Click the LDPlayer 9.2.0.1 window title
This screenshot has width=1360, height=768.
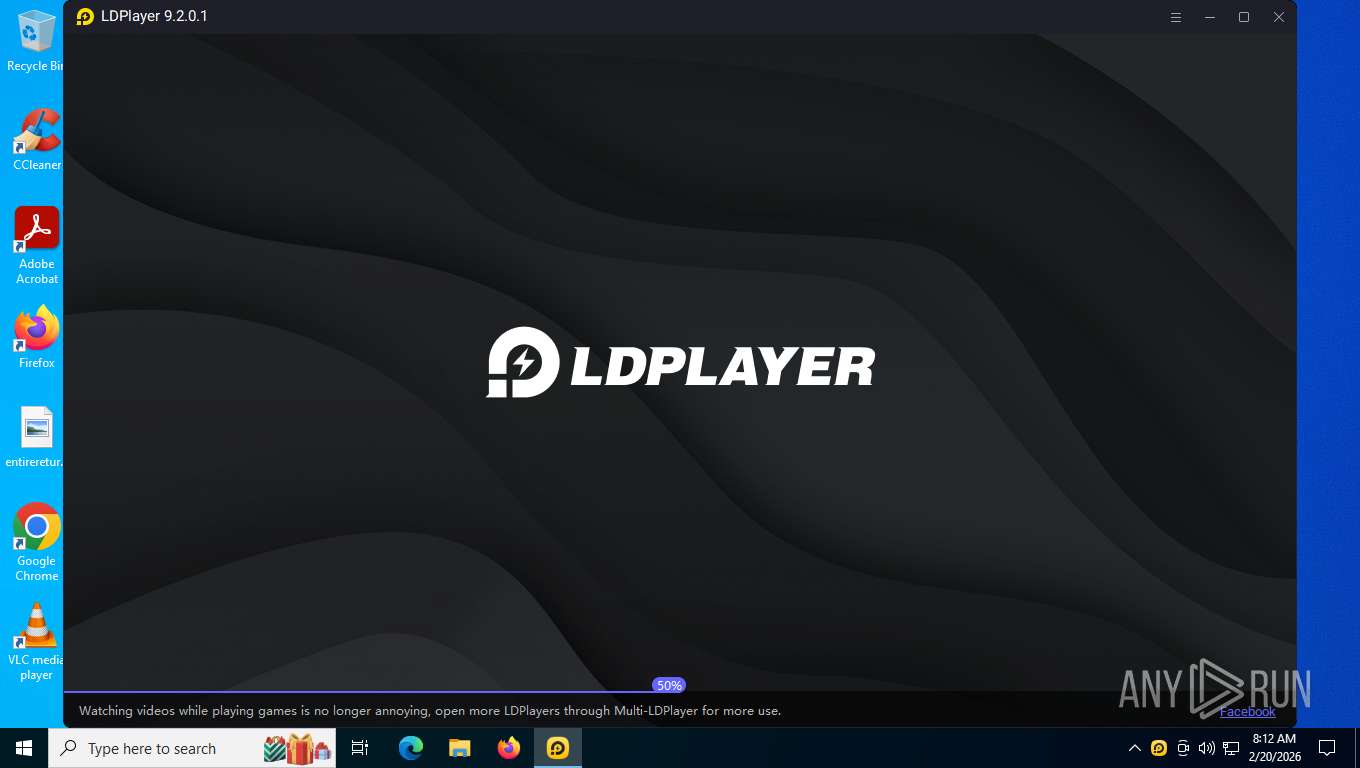tap(154, 17)
